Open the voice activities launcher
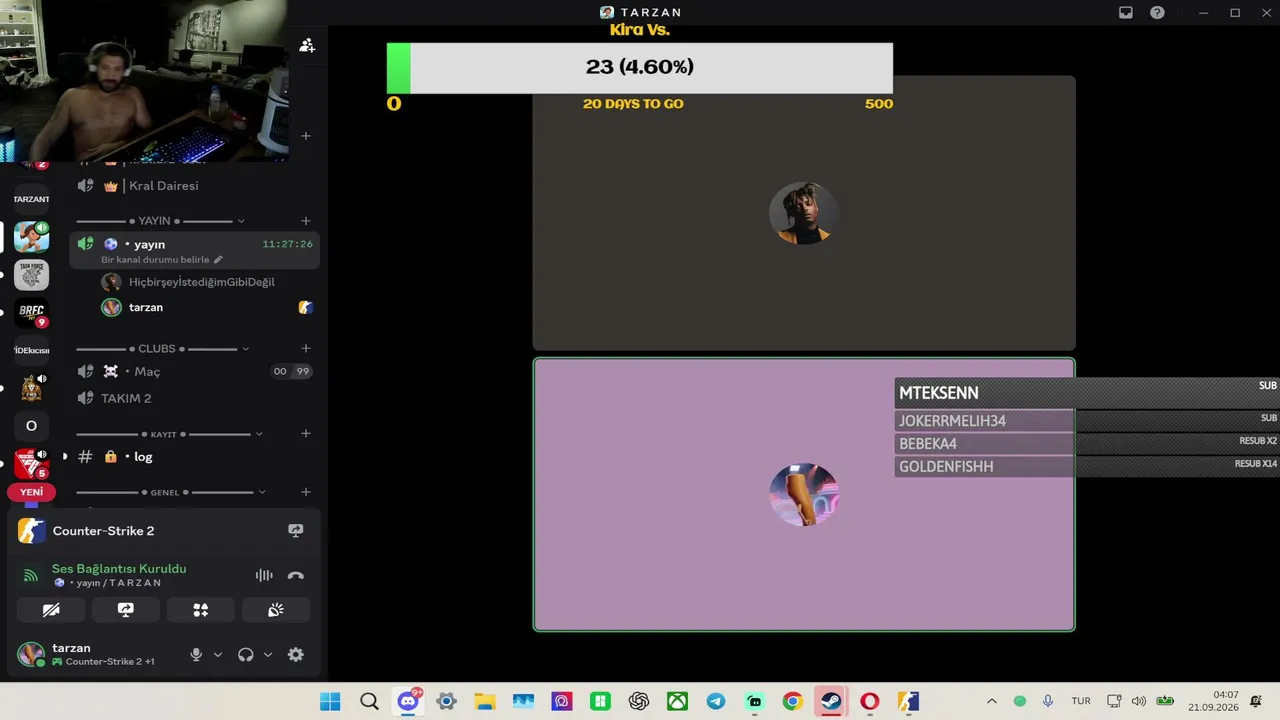 (201, 610)
